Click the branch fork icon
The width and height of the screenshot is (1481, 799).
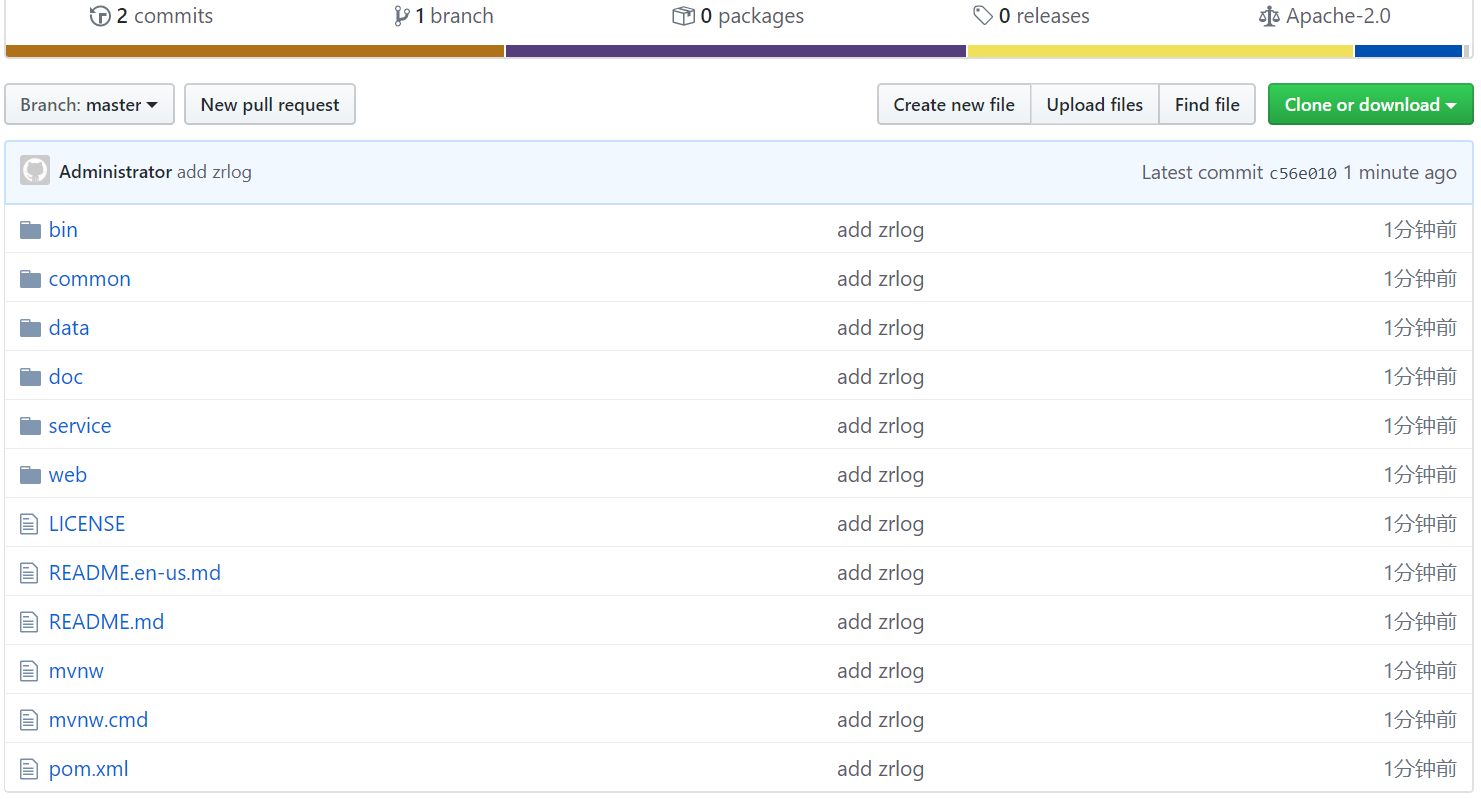click(x=402, y=16)
